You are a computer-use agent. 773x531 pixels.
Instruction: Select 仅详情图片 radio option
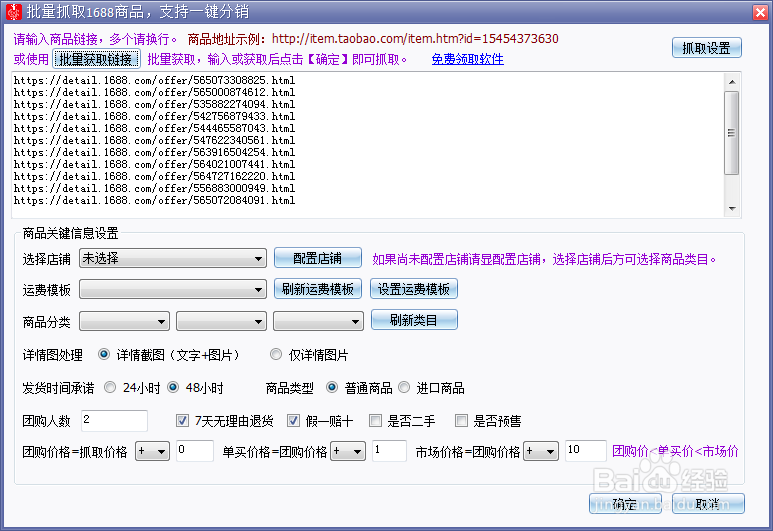(x=276, y=354)
